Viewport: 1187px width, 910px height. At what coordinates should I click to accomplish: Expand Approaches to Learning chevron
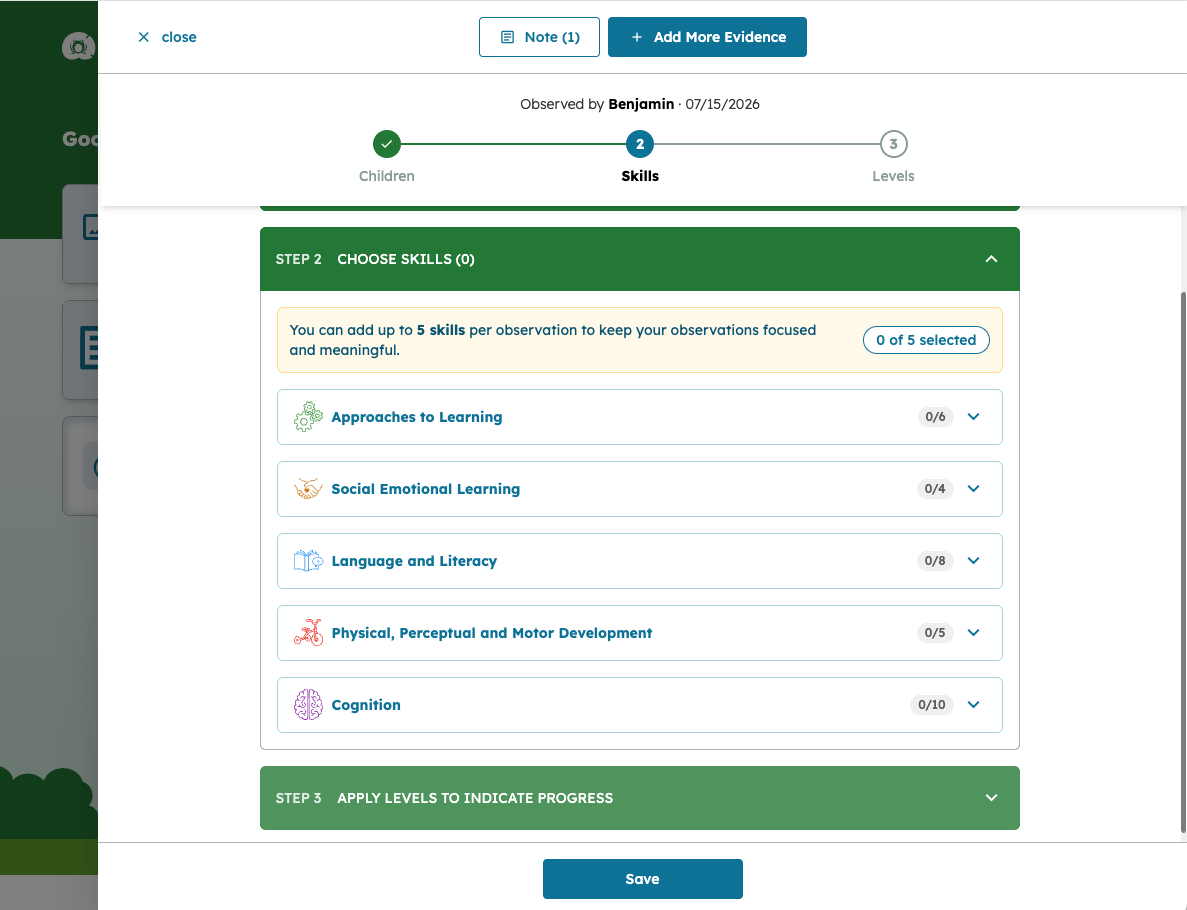pyautogui.click(x=974, y=417)
